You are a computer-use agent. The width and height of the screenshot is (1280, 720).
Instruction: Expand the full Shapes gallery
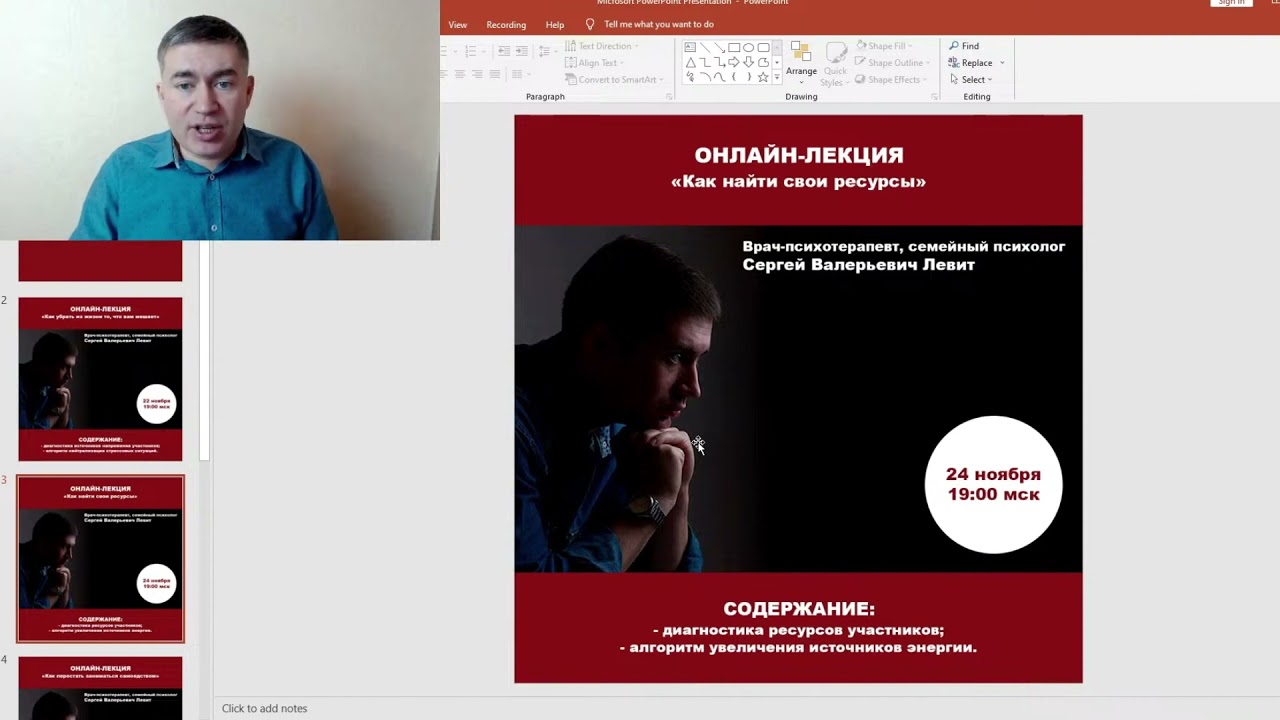click(x=777, y=77)
